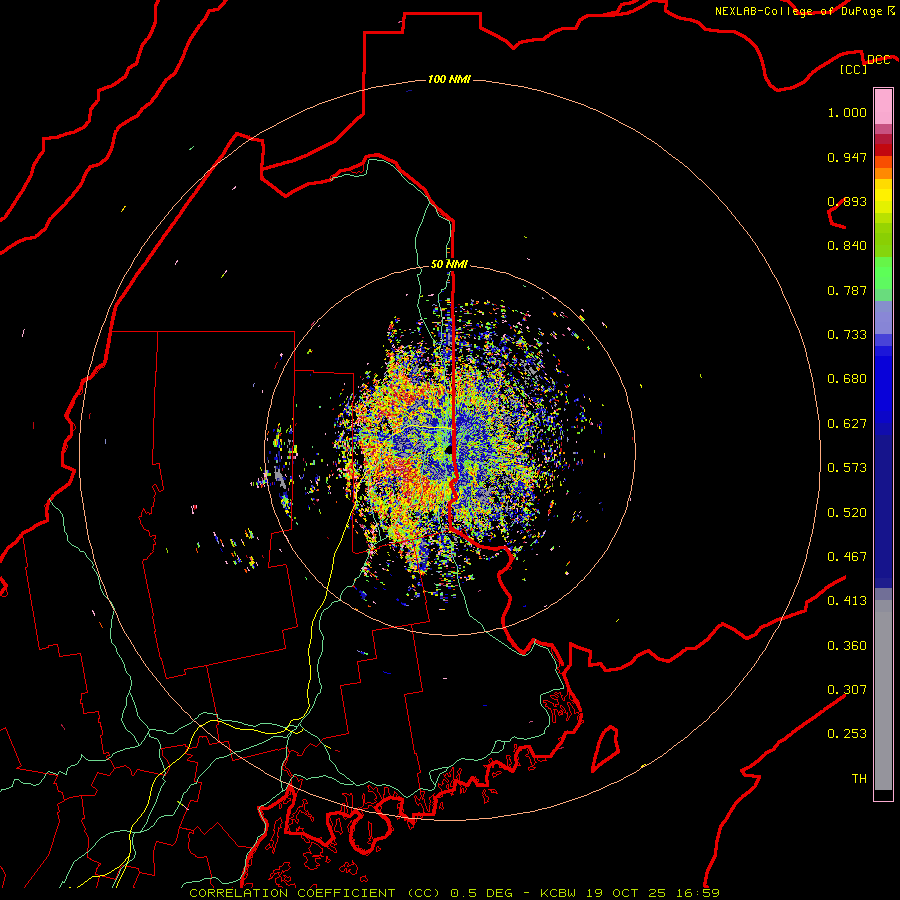The height and width of the screenshot is (900, 900).
Task: Click the 0.680 legend value
Action: 847,379
